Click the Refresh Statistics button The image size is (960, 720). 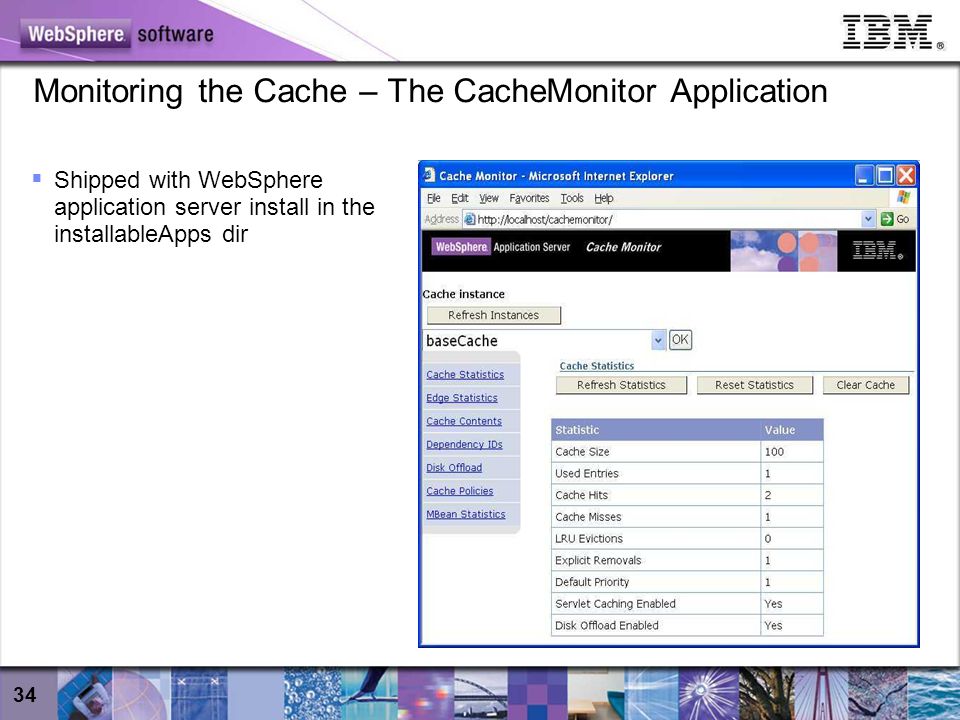click(x=621, y=385)
